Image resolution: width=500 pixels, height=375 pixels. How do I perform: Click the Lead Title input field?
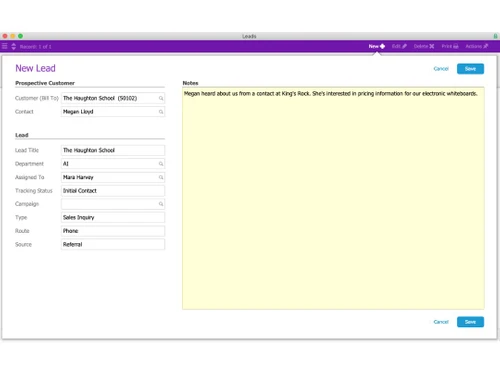(x=113, y=150)
